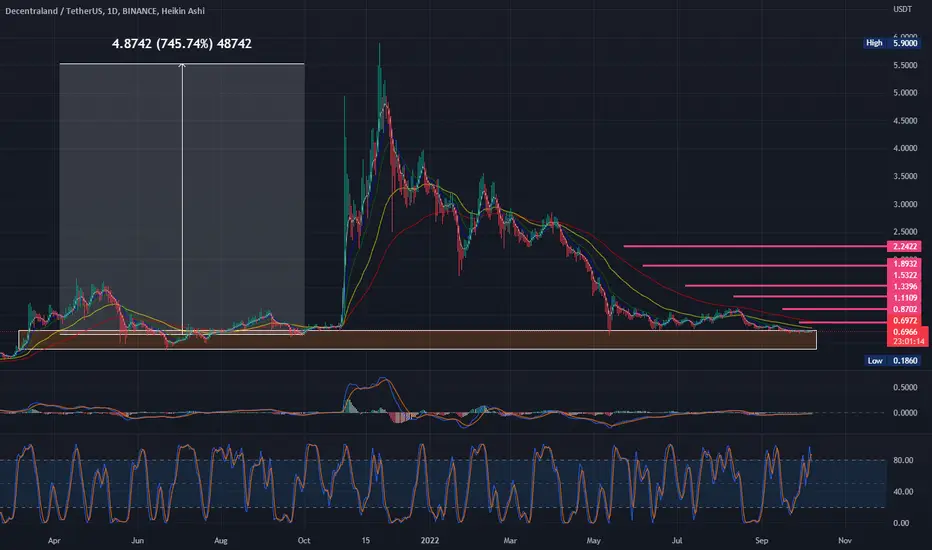The height and width of the screenshot is (550, 932).
Task: Click the 3.5000 price axis label
Action: click(x=905, y=176)
